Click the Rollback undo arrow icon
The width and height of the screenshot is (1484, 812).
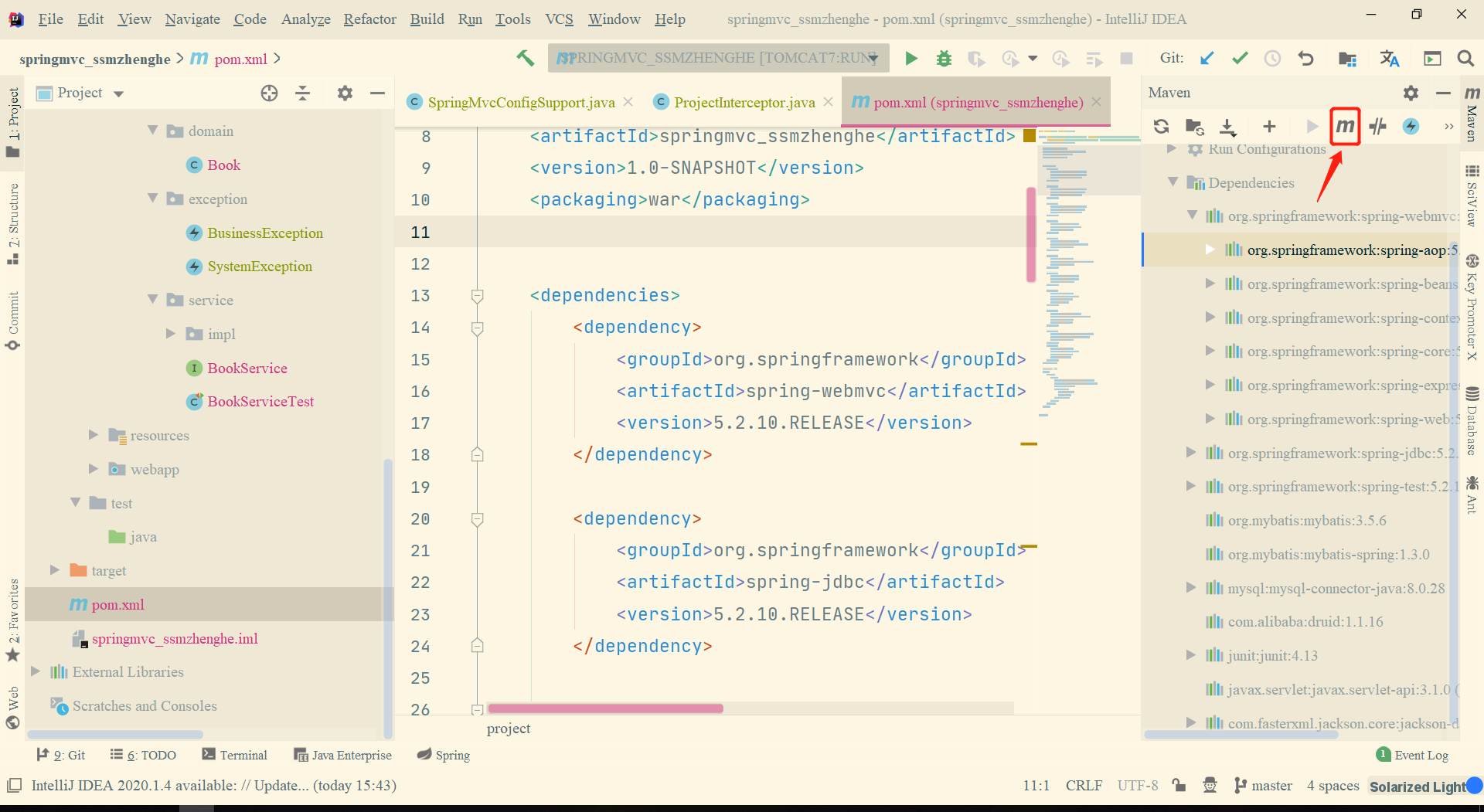[x=1305, y=58]
